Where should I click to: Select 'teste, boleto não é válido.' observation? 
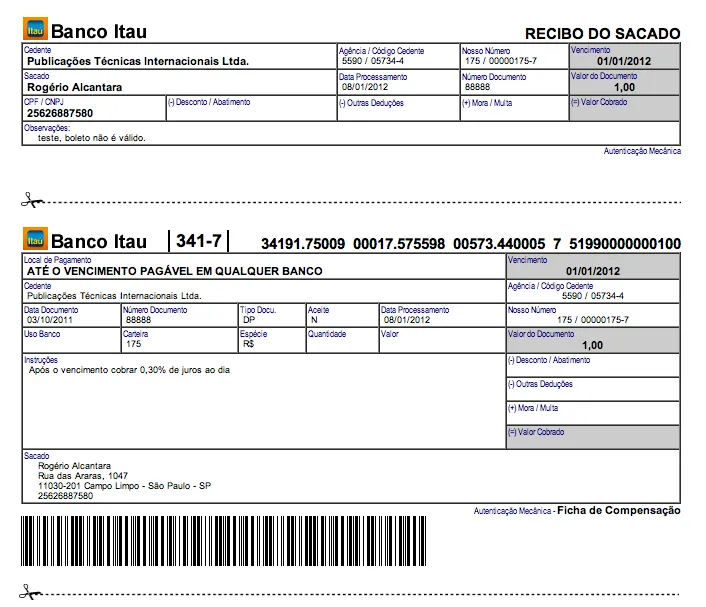coord(91,138)
